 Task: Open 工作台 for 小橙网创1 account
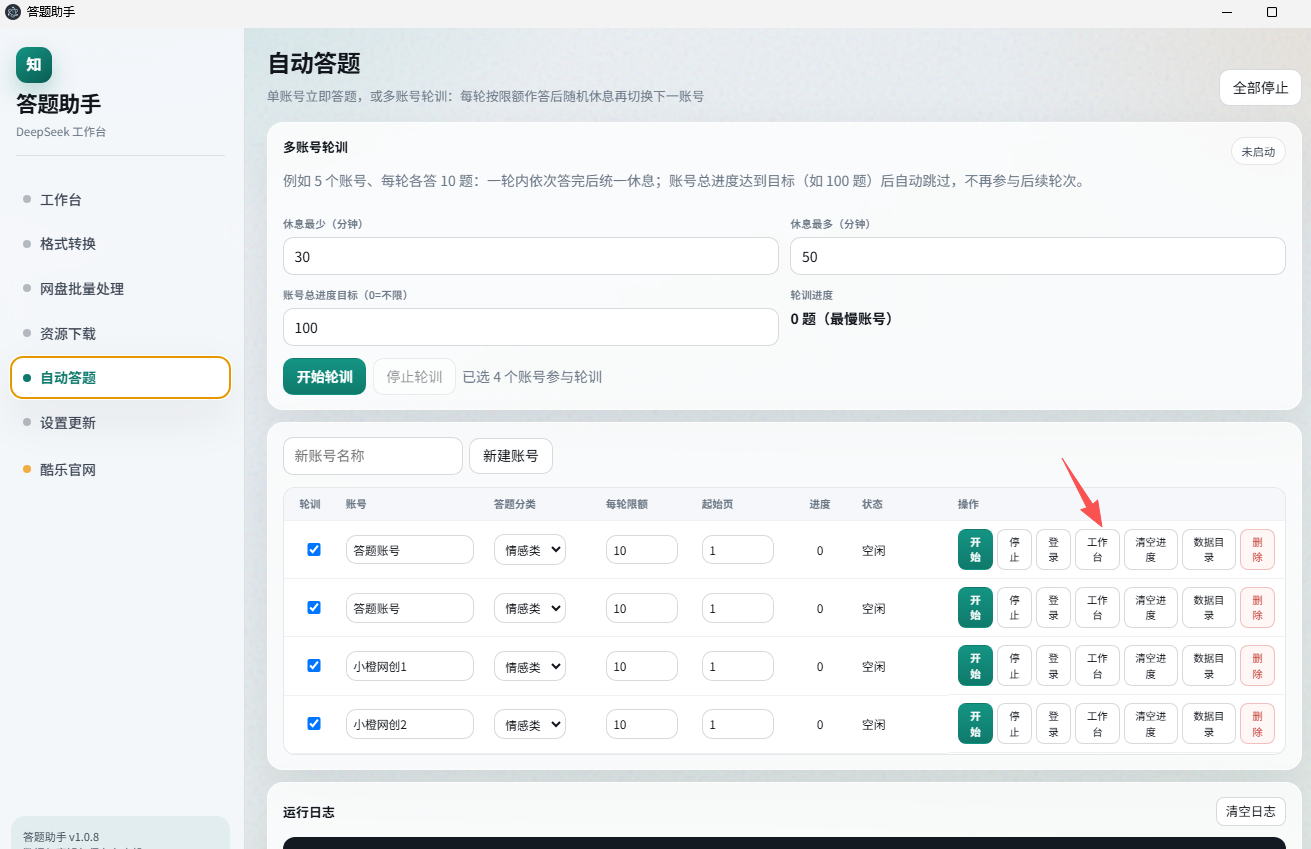tap(1097, 666)
